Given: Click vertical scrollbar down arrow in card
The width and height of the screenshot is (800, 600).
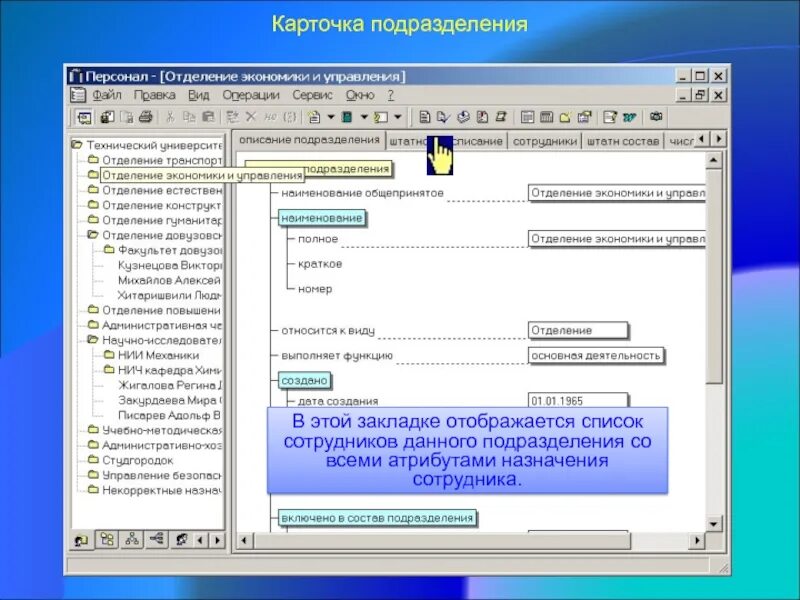Looking at the screenshot, I should [713, 523].
